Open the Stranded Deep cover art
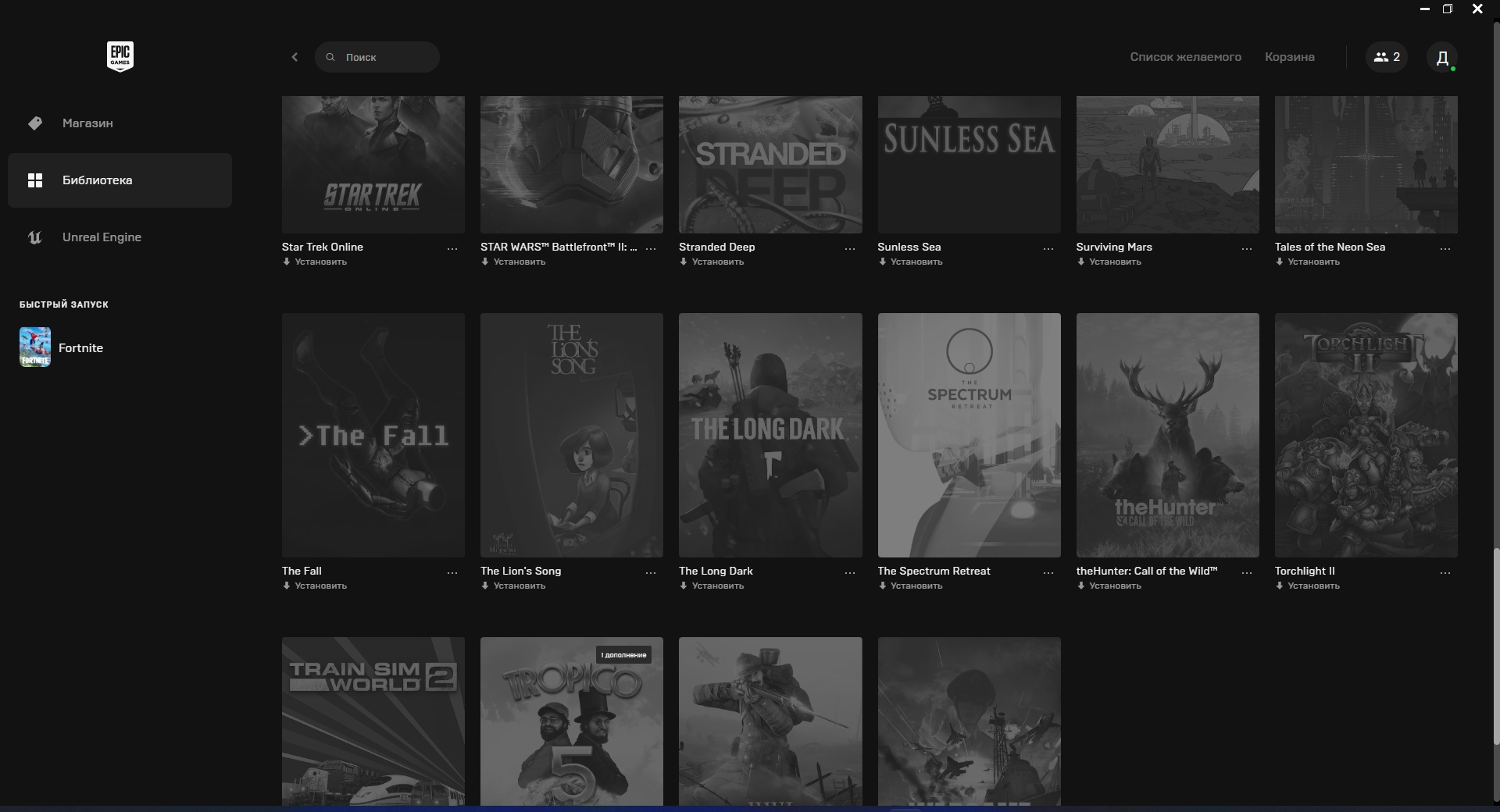This screenshot has height=812, width=1500. click(x=770, y=165)
